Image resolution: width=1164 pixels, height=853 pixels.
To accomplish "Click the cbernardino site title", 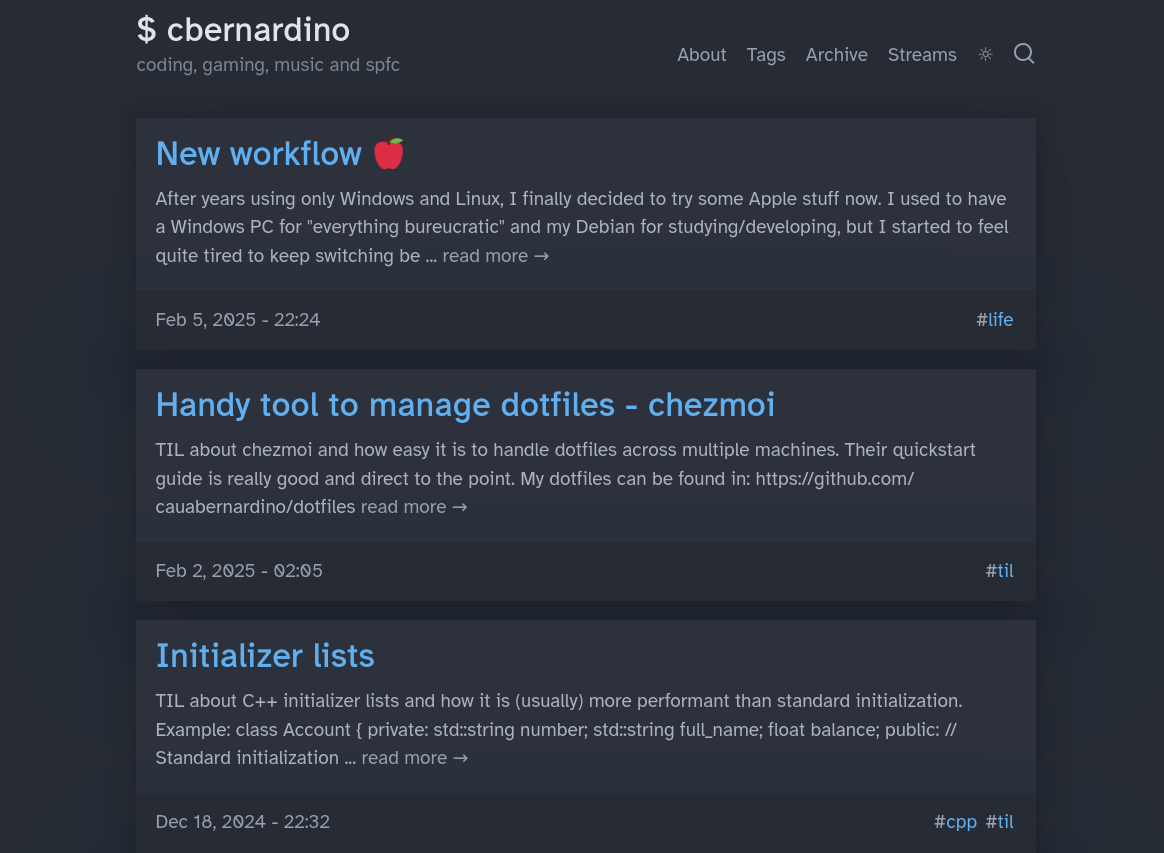I will click(243, 30).
